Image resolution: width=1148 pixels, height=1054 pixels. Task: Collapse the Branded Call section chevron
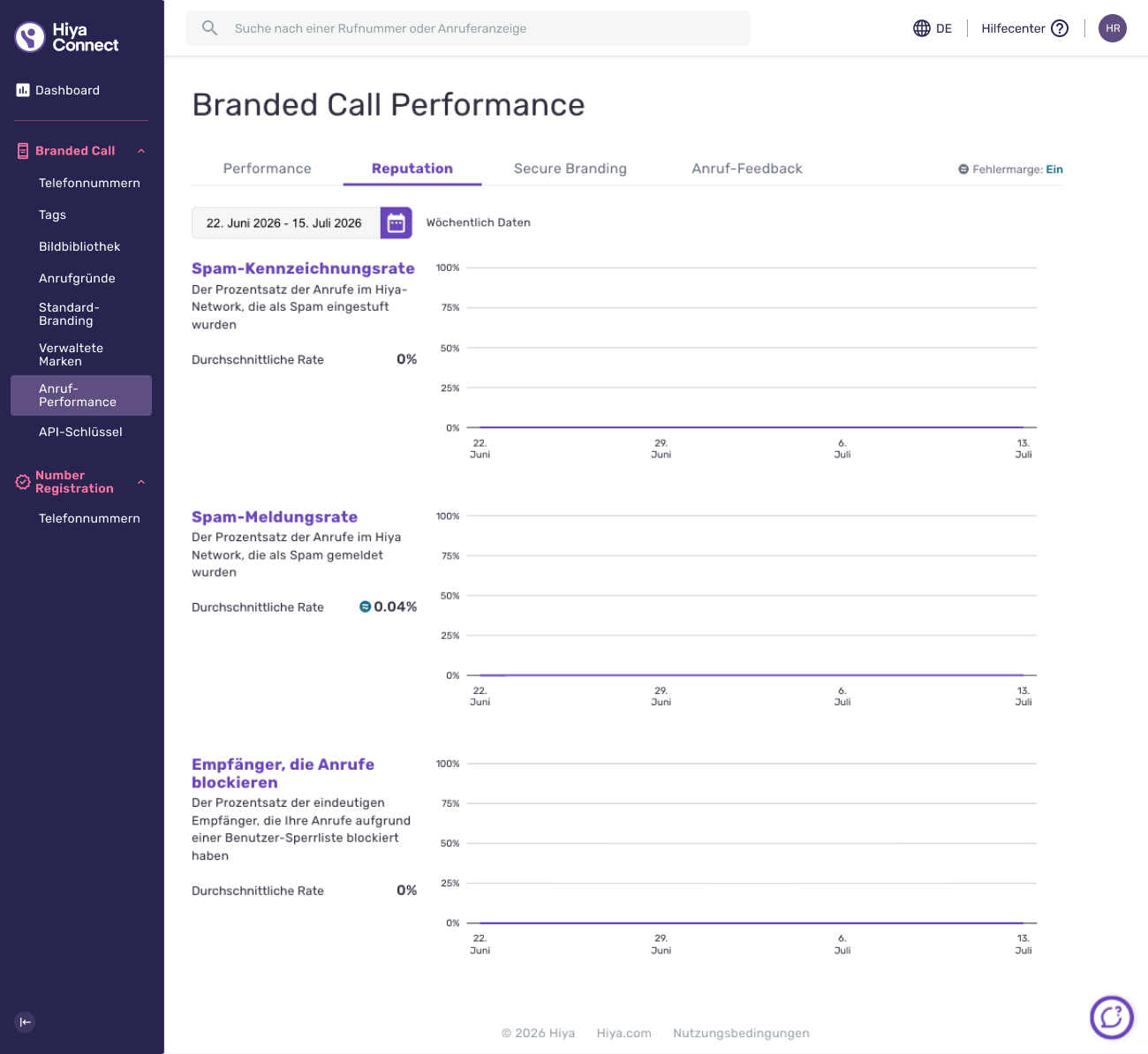(141, 151)
